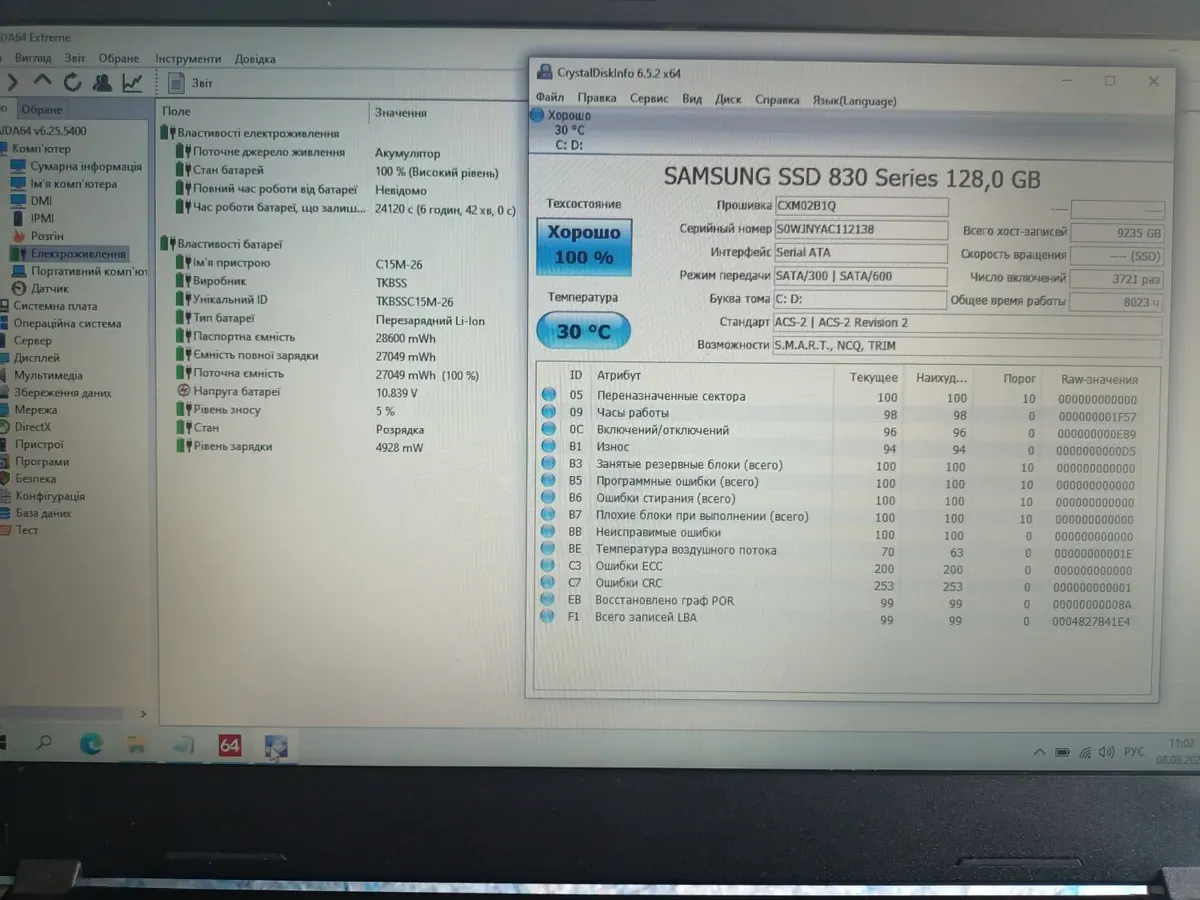Switch to the Обране tab
This screenshot has width=1200, height=900.
point(42,110)
